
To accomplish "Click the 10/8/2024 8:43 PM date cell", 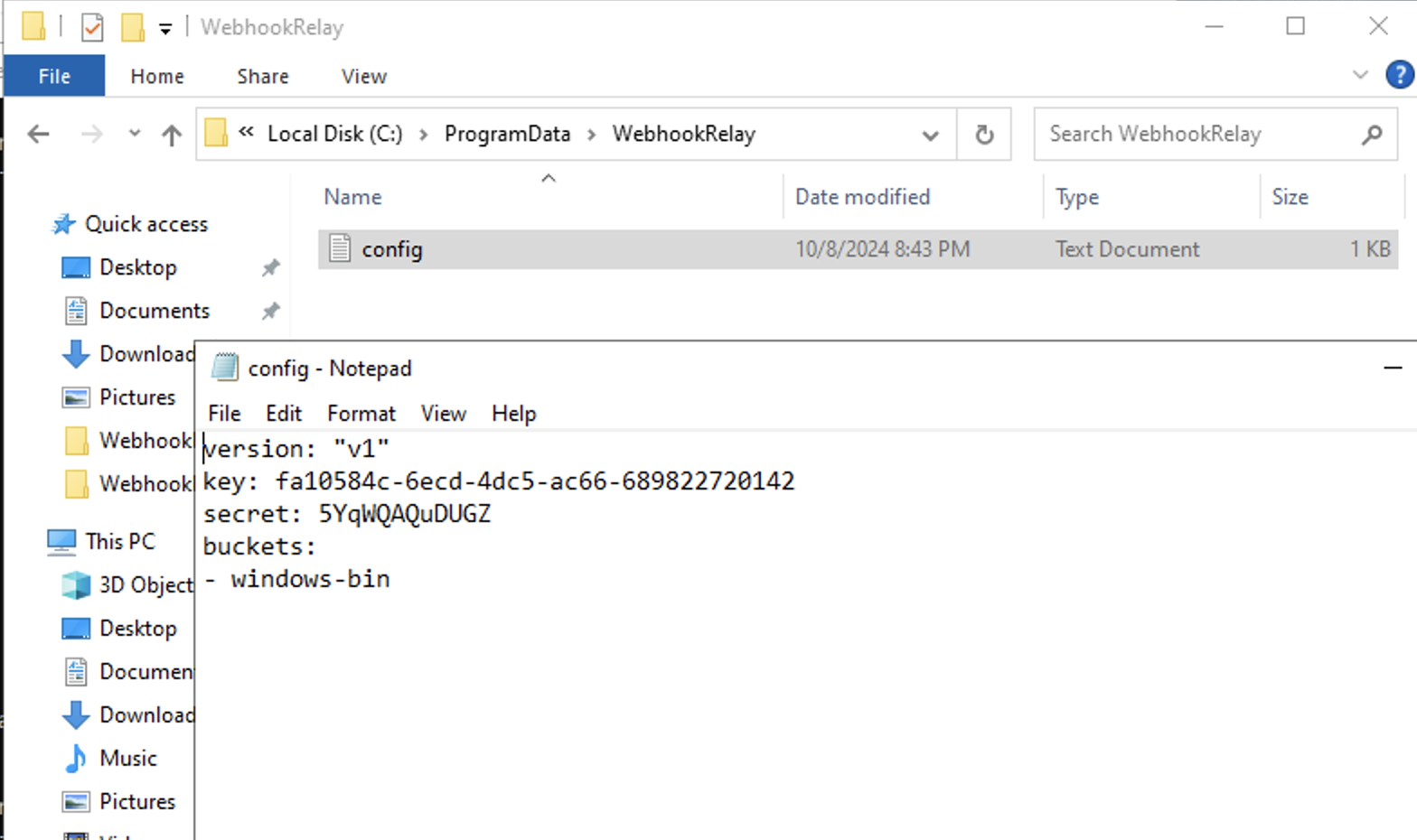I will tap(882, 249).
